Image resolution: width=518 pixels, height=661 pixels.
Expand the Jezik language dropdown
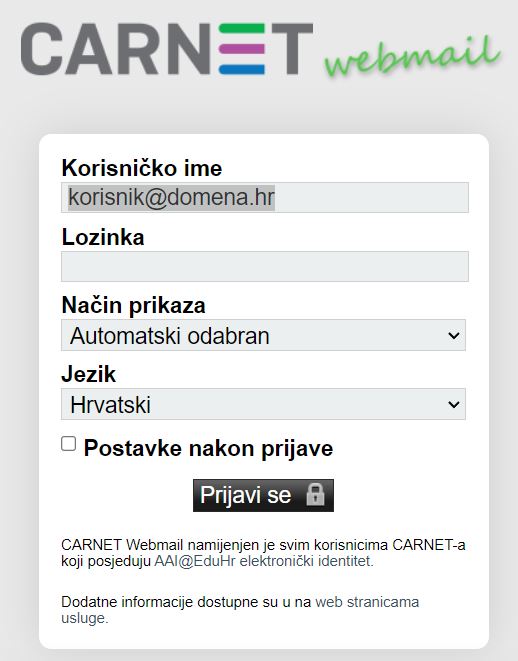point(263,404)
